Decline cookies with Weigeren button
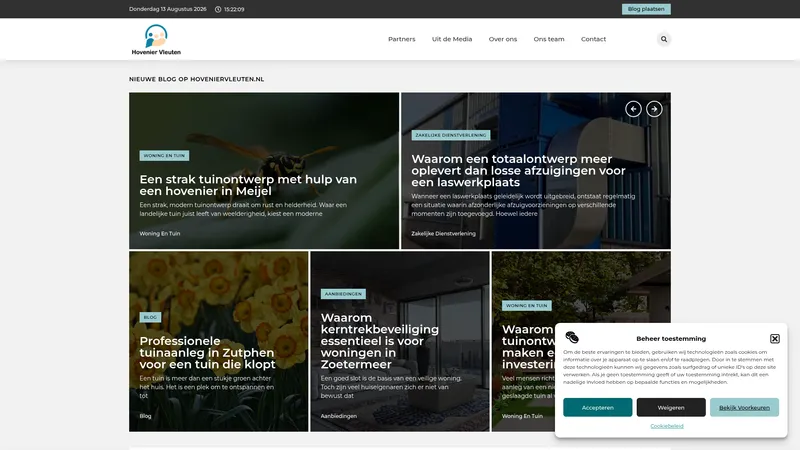This screenshot has height=450, width=800. coord(671,408)
